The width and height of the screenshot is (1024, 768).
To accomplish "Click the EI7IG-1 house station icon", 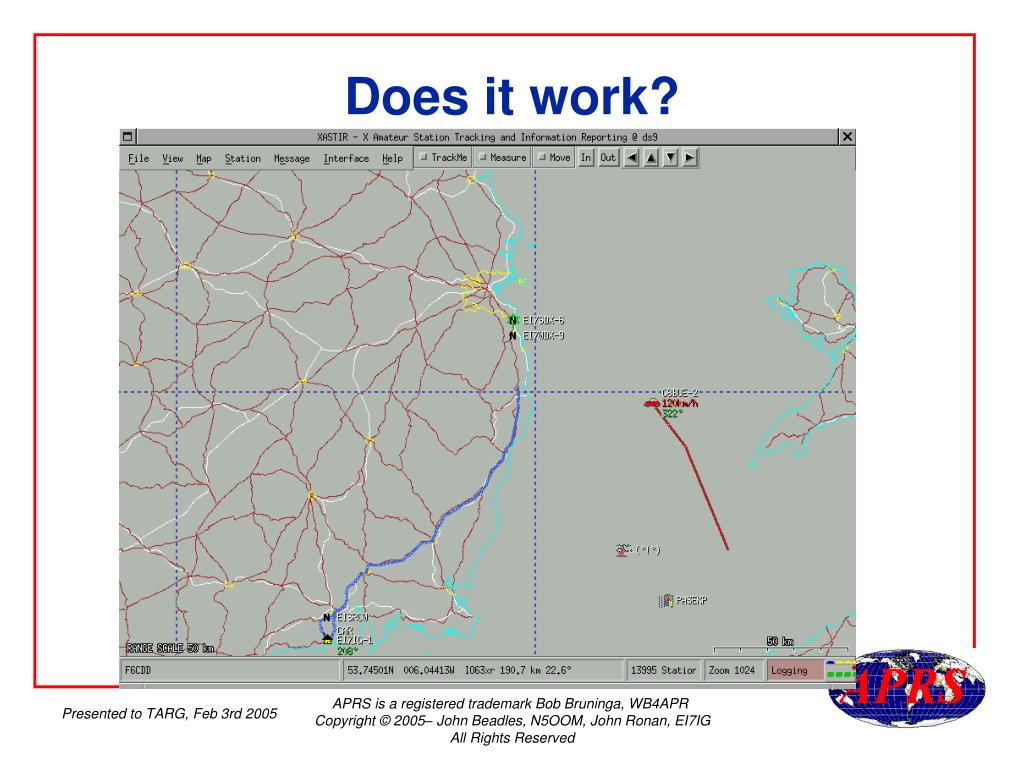I will [328, 639].
